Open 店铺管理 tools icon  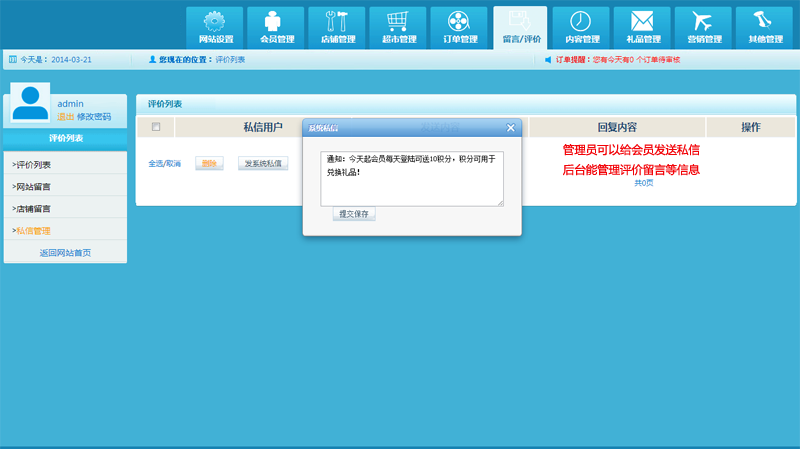pyautogui.click(x=336, y=21)
